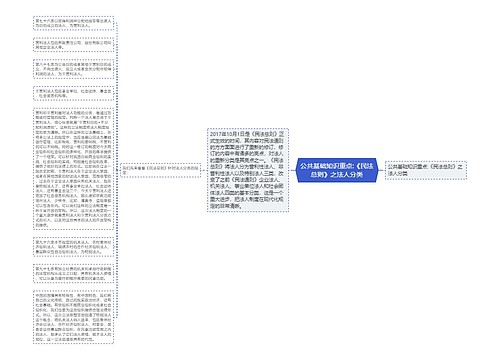
Task: Click the right-side dashed node 公共基础知识重点《民法总则》之法人分类
Action: [x=426, y=170]
